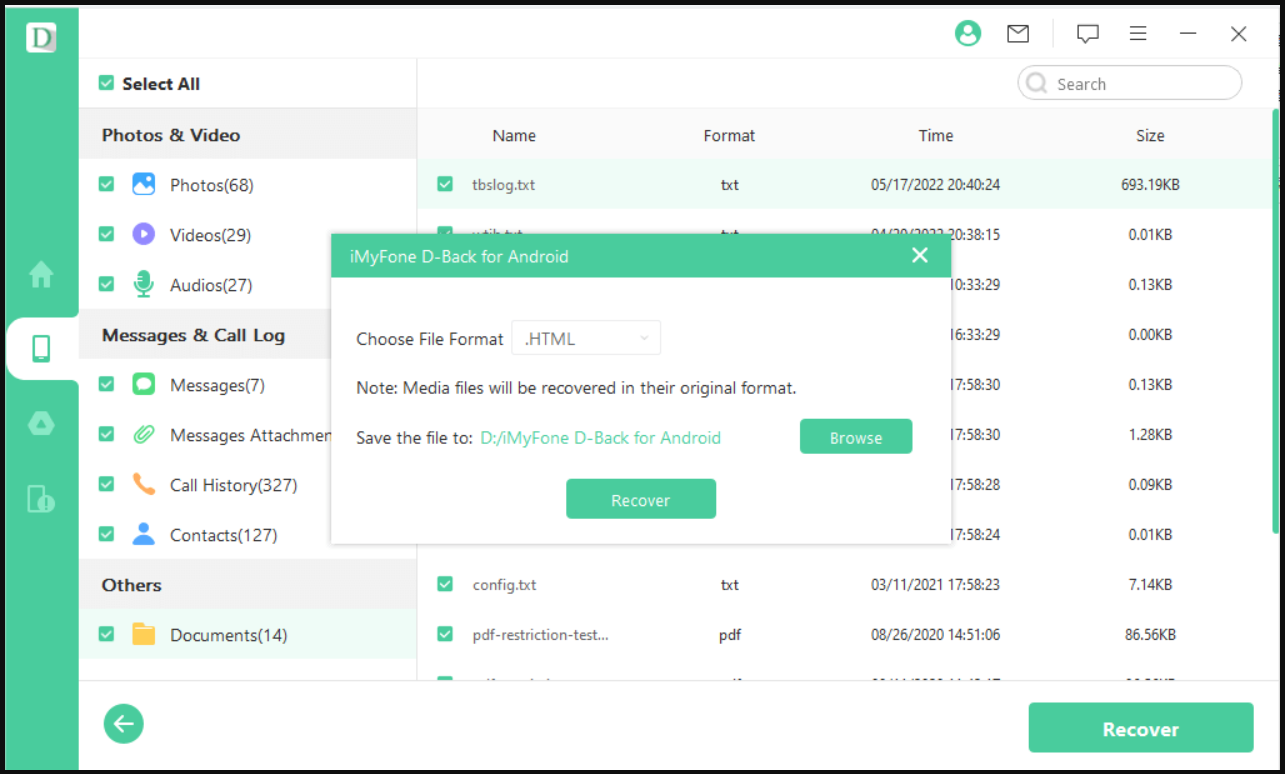Uncheck the tbslog.txt file checkbox

pyautogui.click(x=445, y=184)
